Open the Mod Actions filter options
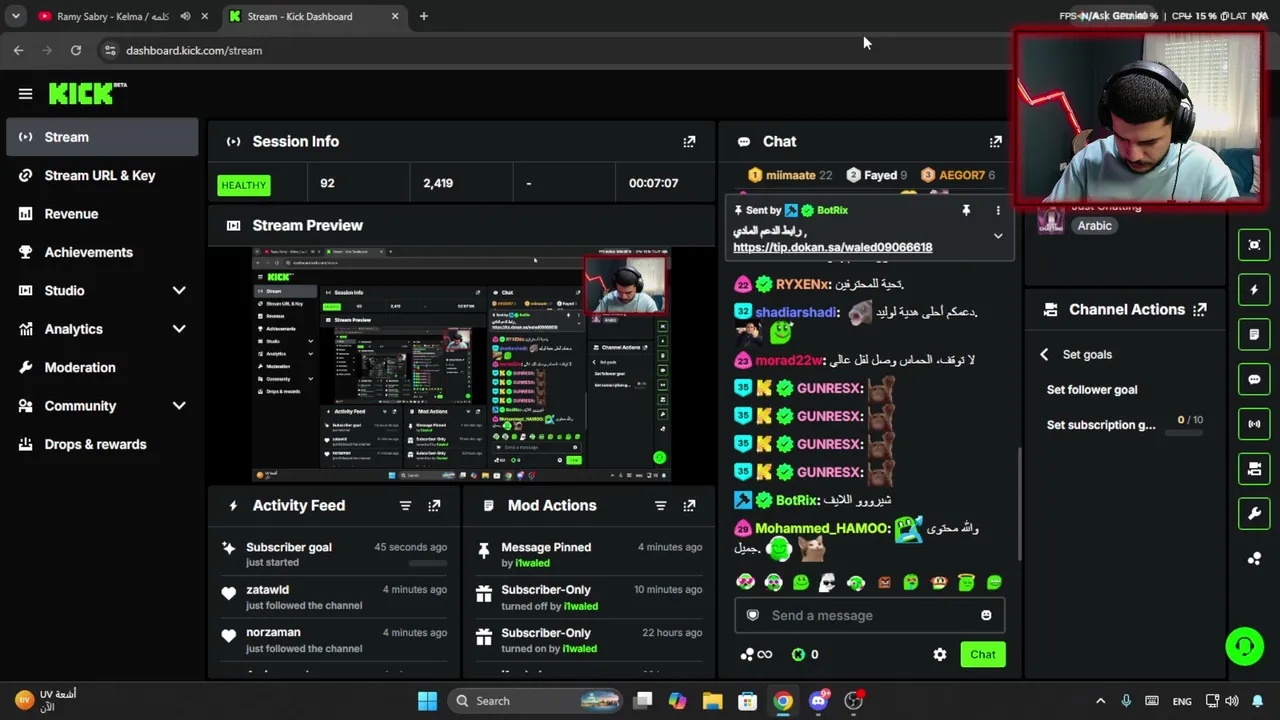The width and height of the screenshot is (1280, 720). 660,506
